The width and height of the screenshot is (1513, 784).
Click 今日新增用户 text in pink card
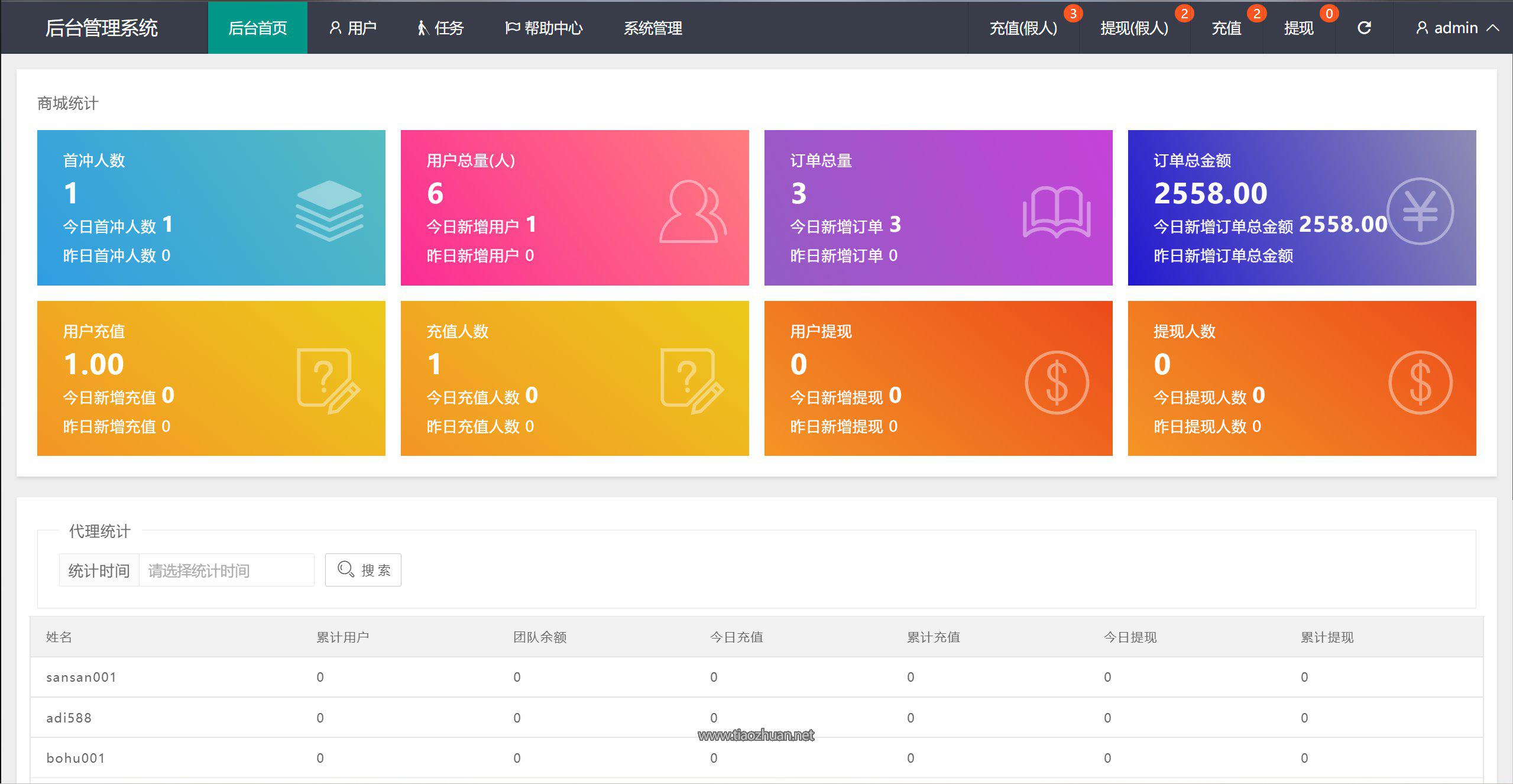pos(473,226)
